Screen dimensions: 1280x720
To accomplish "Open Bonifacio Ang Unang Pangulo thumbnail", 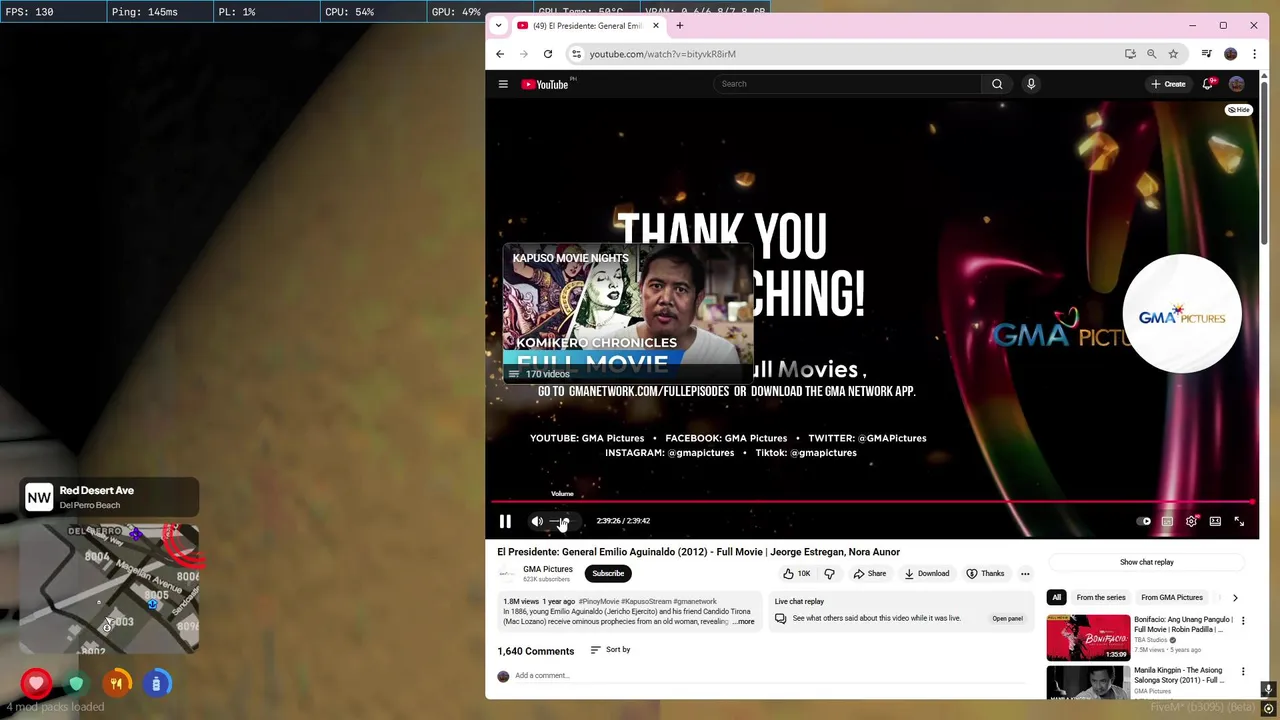I will (x=1088, y=638).
